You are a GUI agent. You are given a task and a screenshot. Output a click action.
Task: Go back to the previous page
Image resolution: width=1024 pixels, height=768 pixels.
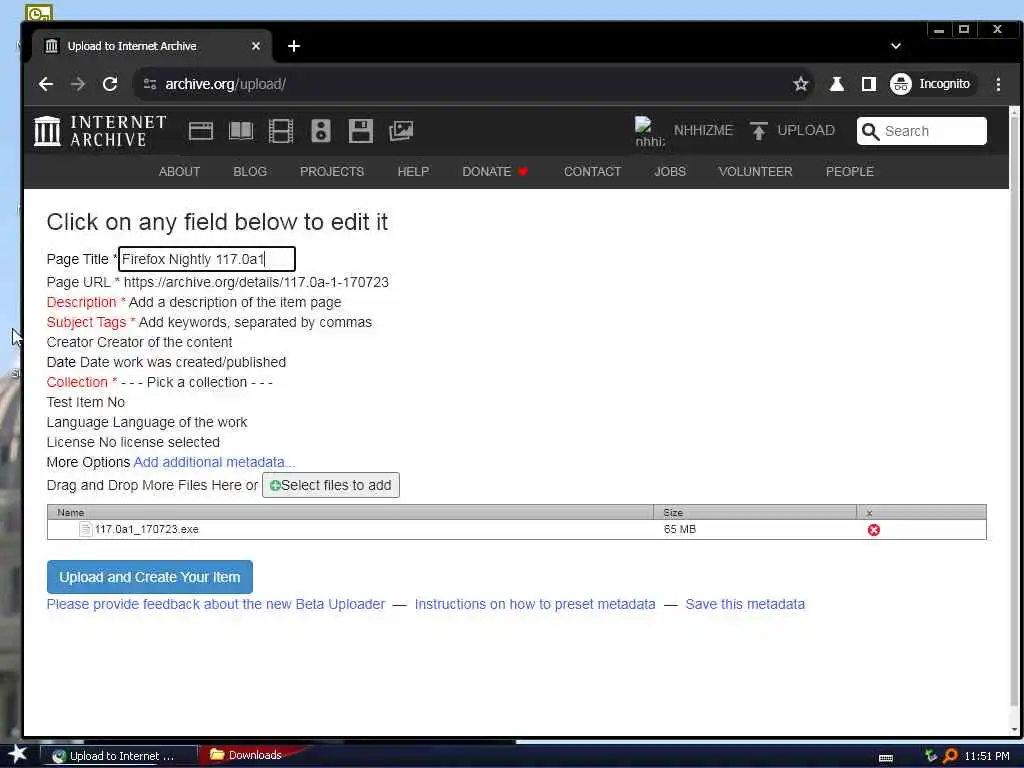46,84
